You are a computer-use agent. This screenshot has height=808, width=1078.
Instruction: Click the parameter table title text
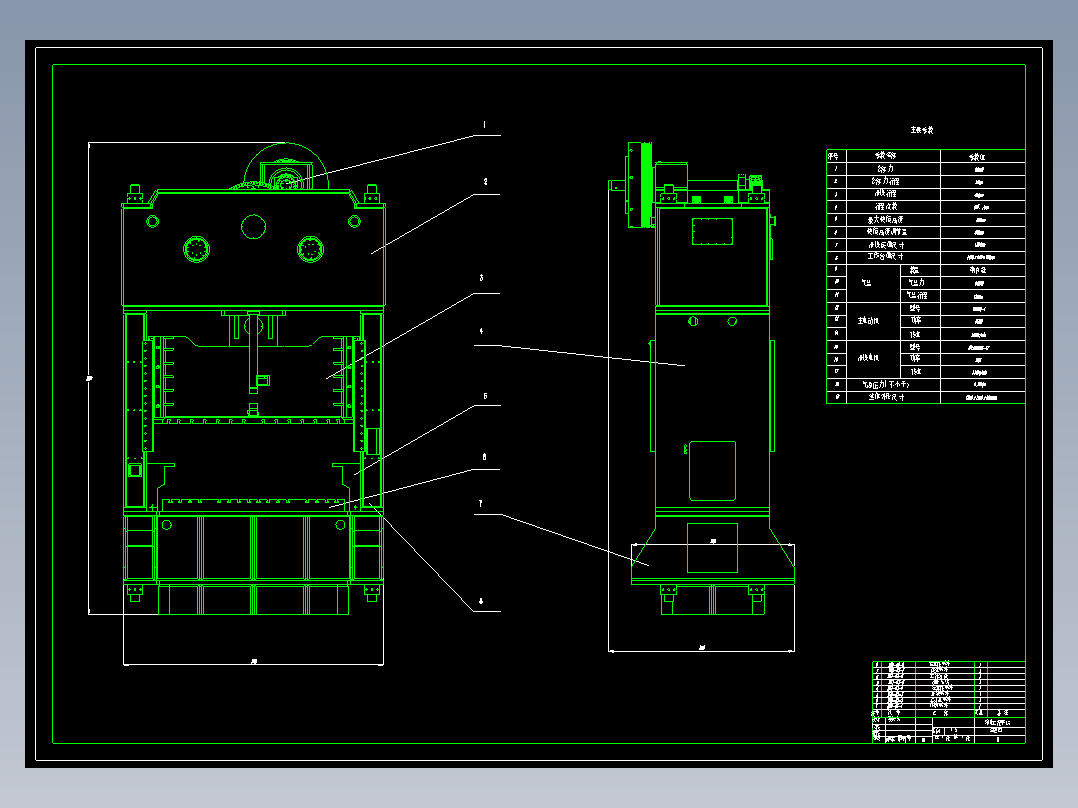pyautogui.click(x=921, y=131)
